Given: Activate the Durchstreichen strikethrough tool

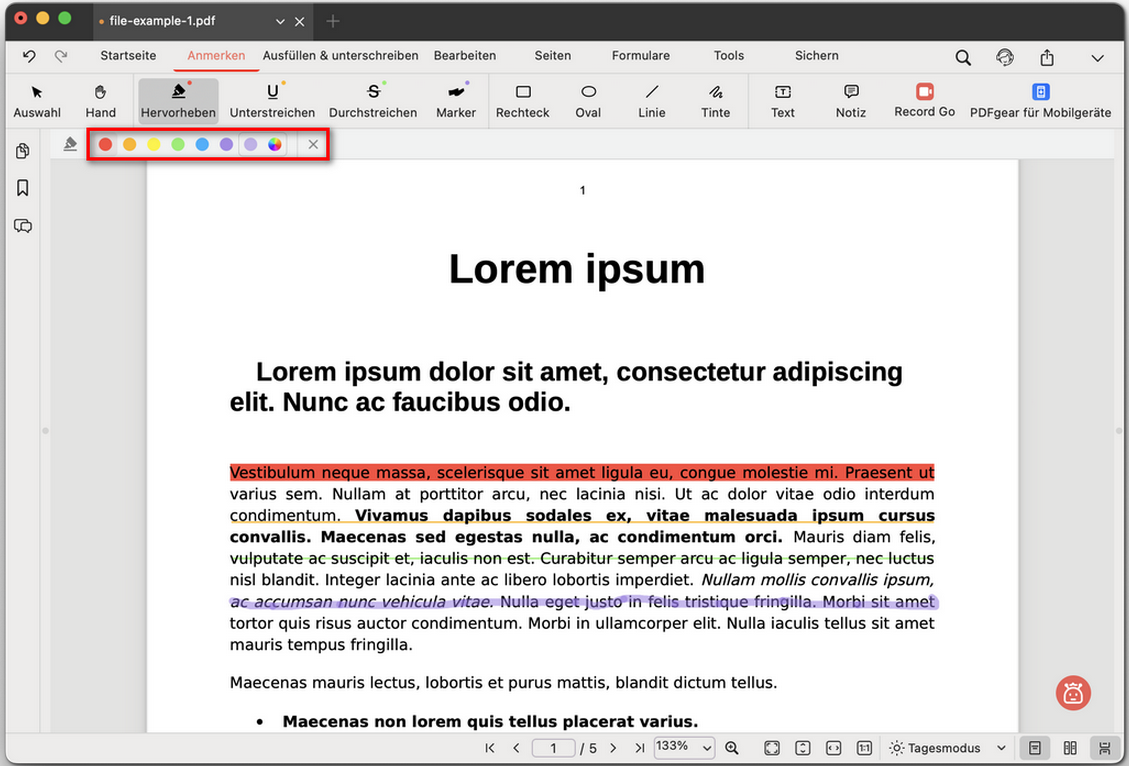Looking at the screenshot, I should 373,100.
